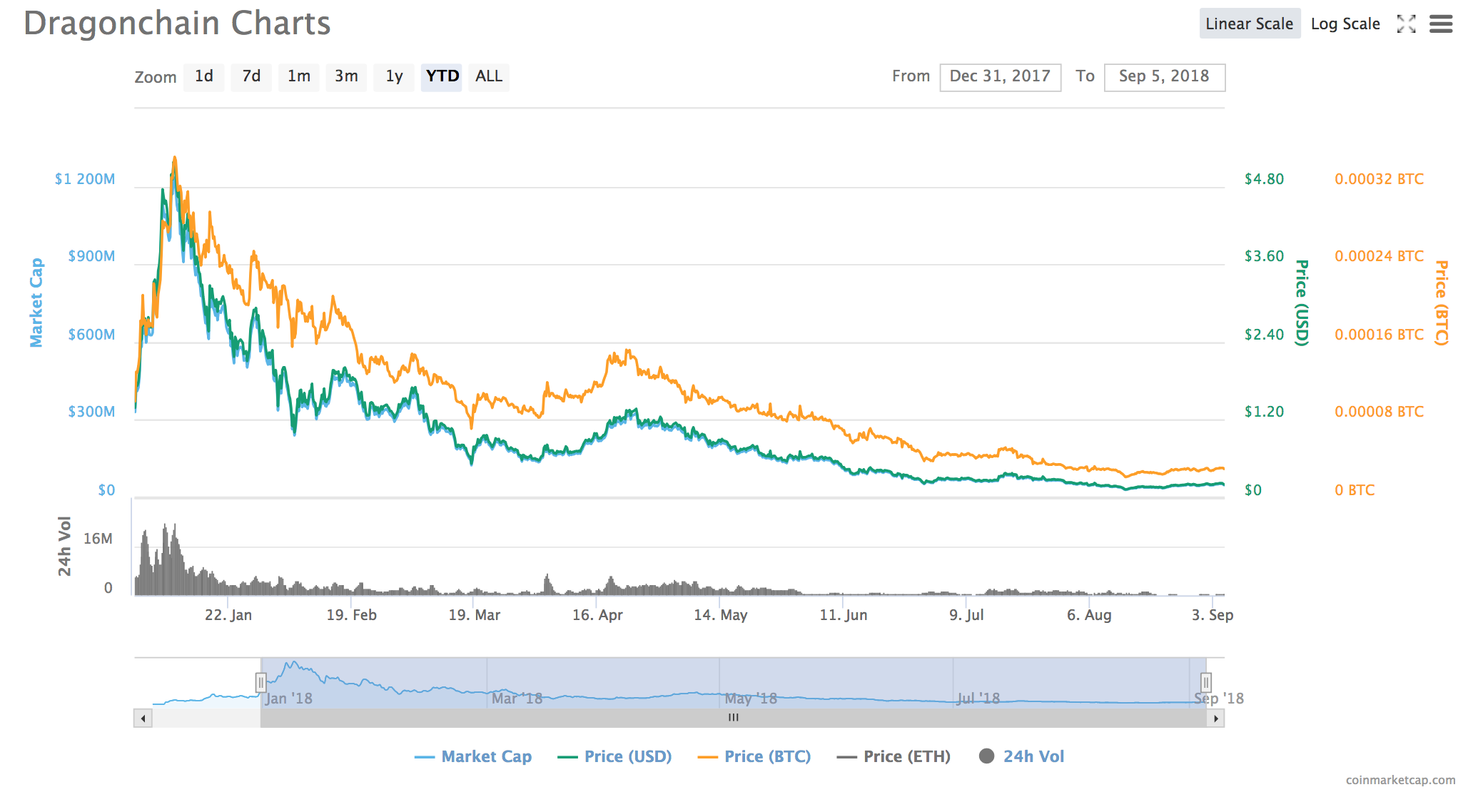Show ALL time zoom range

[489, 76]
